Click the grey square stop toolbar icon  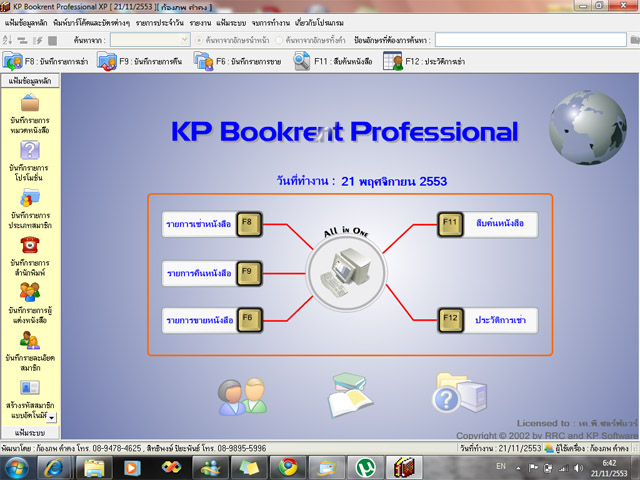tap(52, 40)
